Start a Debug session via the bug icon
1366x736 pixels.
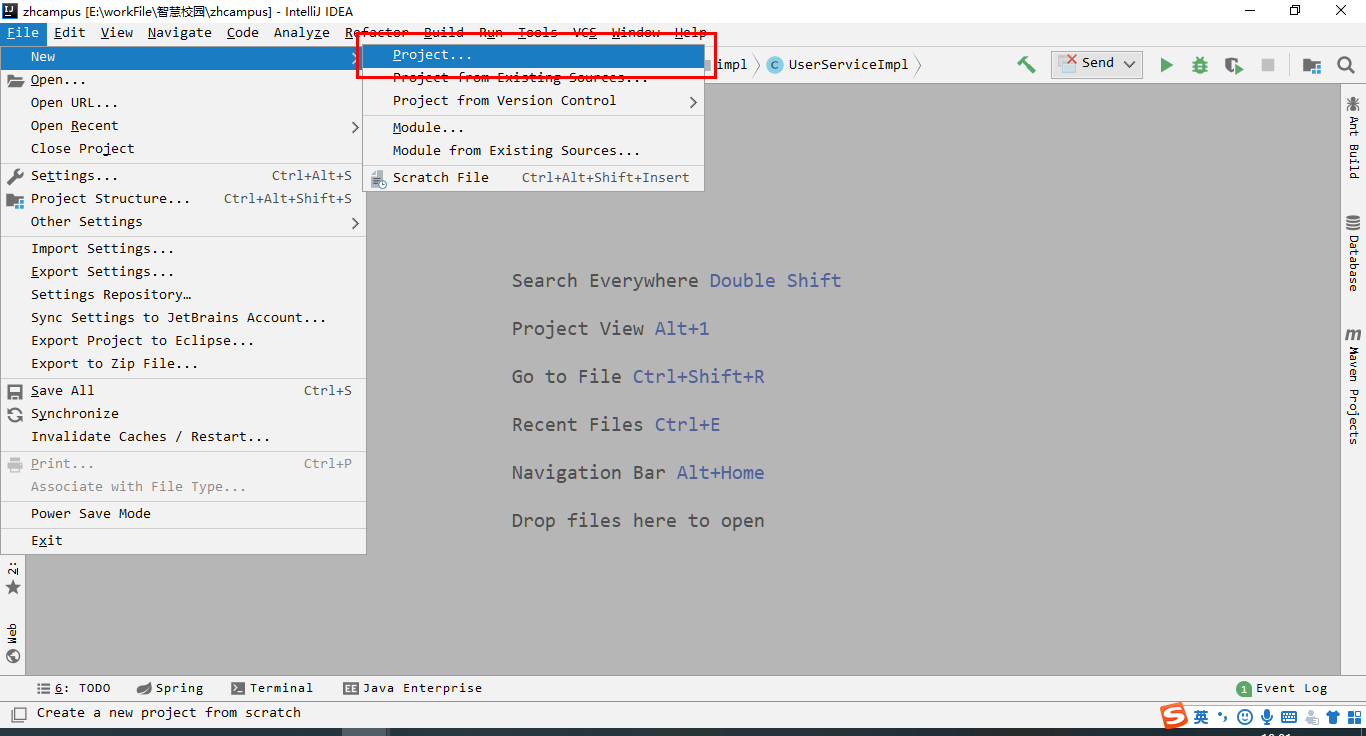click(1199, 64)
